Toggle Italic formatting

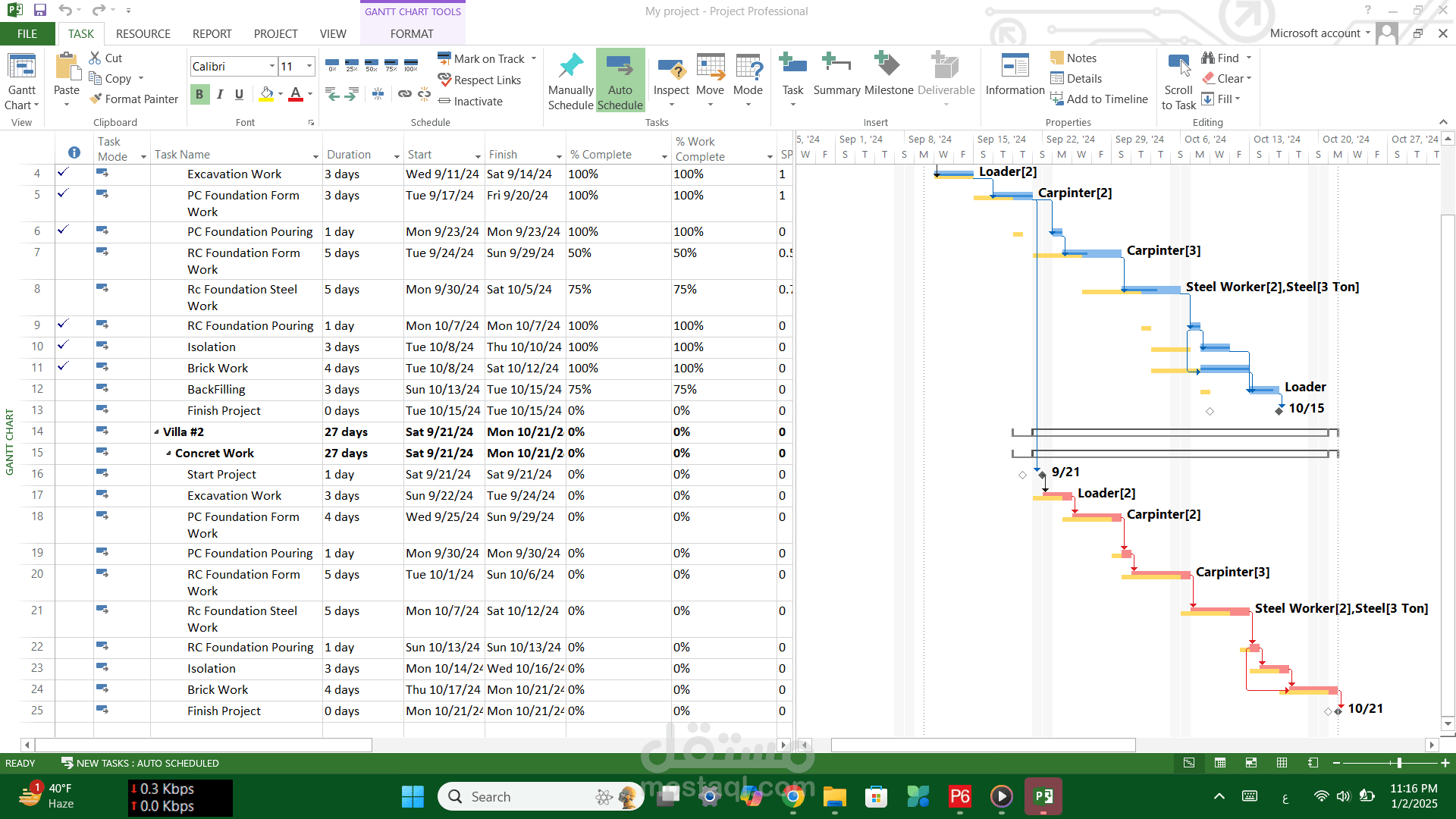[219, 94]
